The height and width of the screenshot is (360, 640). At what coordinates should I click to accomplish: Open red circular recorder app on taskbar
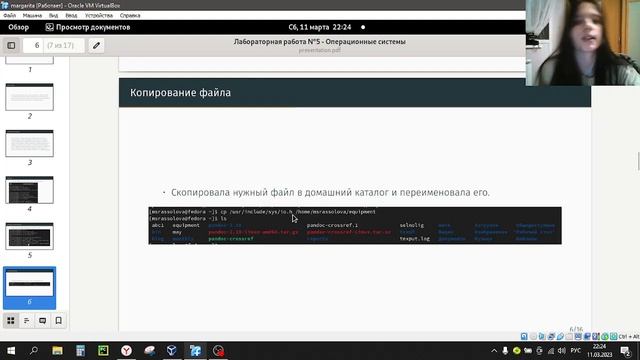click(218, 351)
